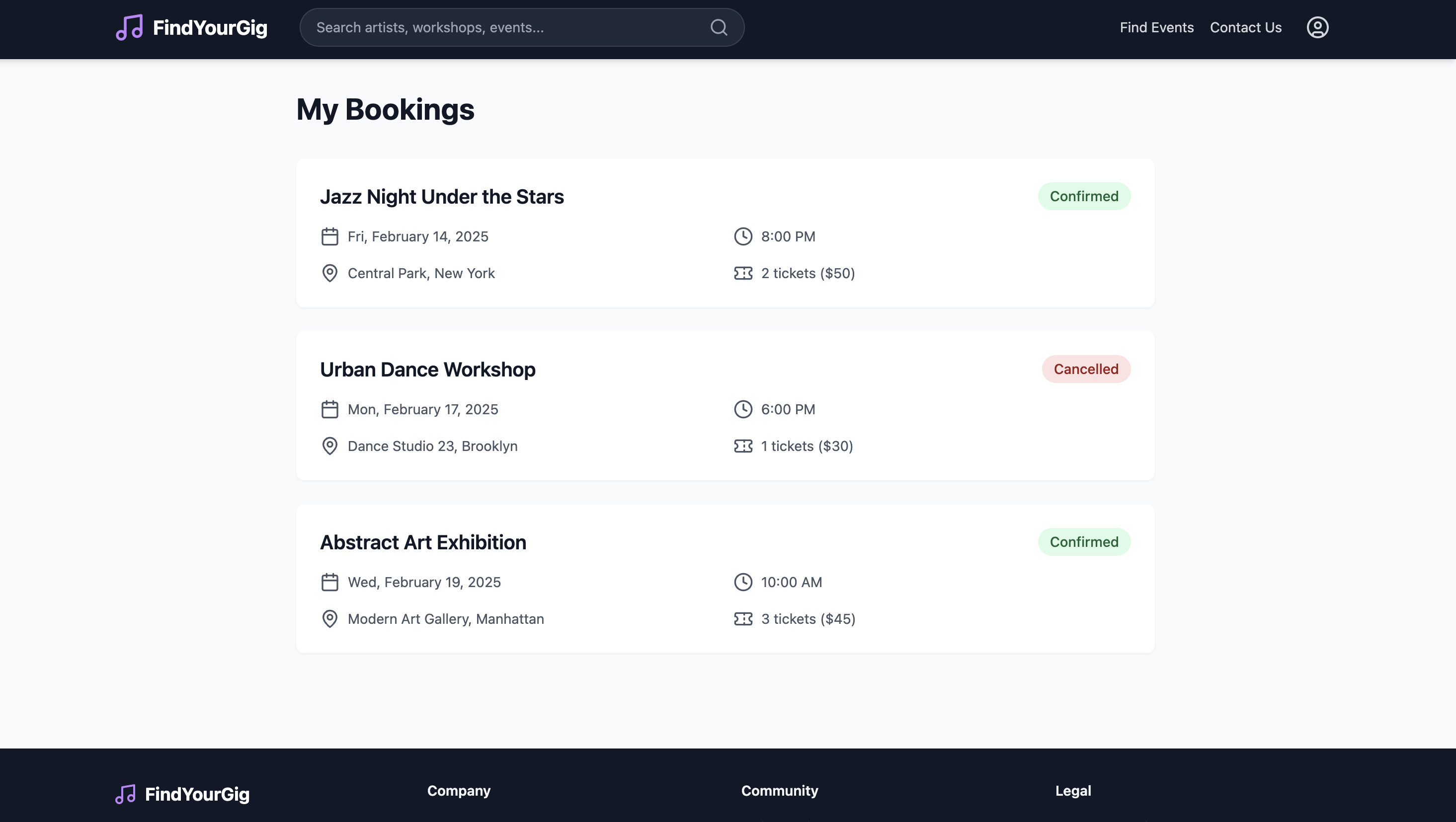Open Abstract Art Exhibition booking title
The image size is (1456, 822).
[423, 543]
